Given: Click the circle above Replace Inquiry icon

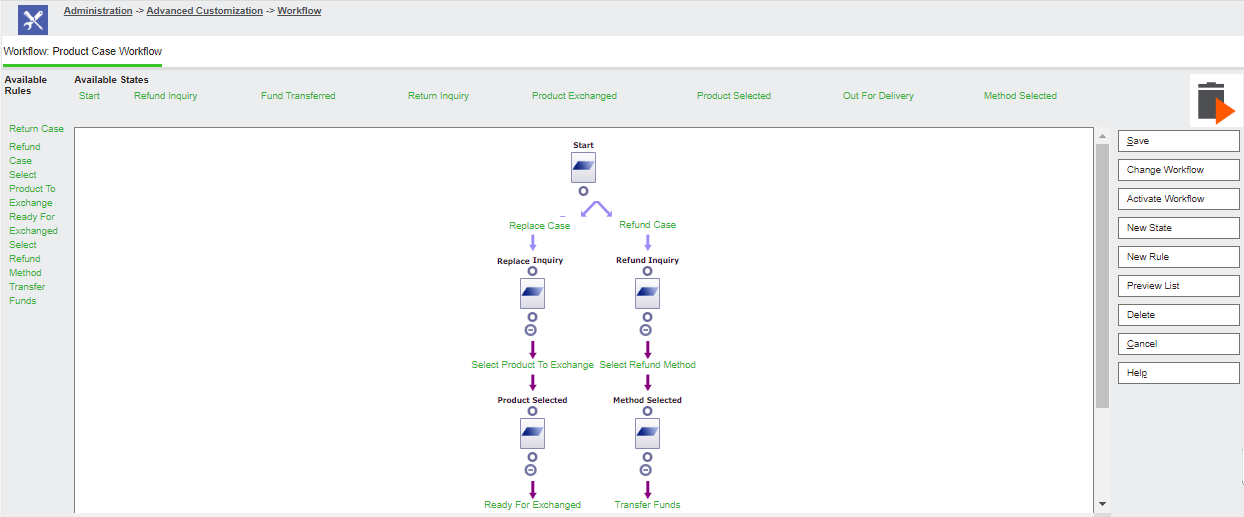Looking at the screenshot, I should pyautogui.click(x=532, y=271).
